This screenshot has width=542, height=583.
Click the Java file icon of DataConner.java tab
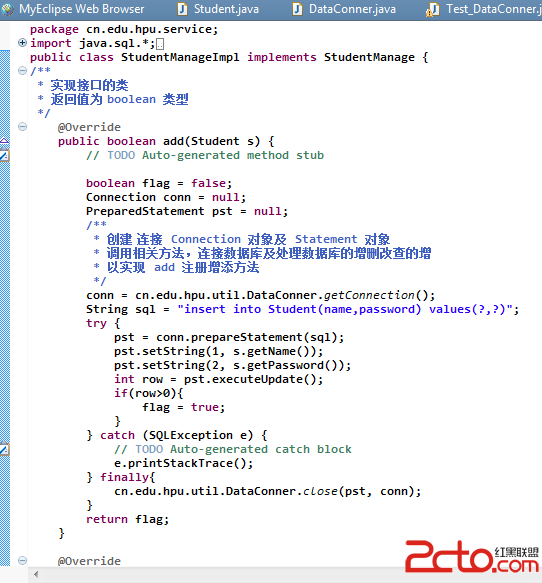[297, 9]
